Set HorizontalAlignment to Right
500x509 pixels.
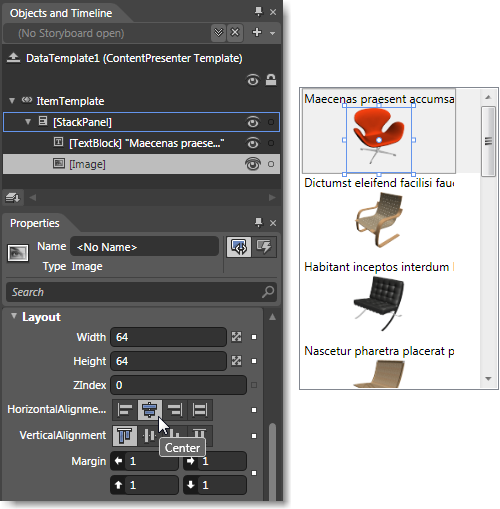click(x=175, y=410)
